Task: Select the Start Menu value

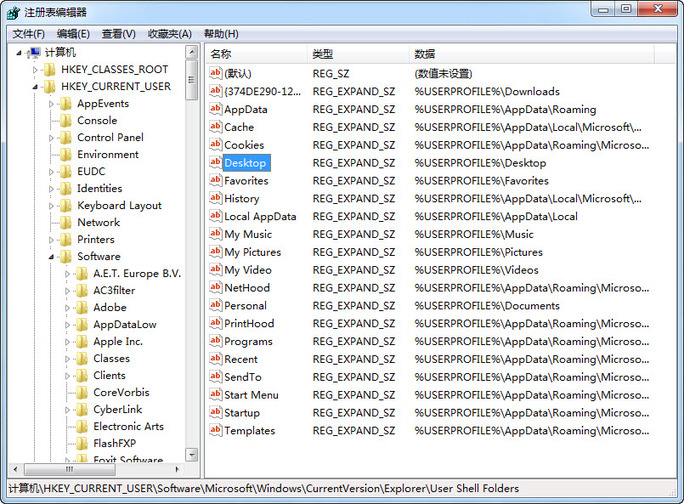Action: click(251, 395)
